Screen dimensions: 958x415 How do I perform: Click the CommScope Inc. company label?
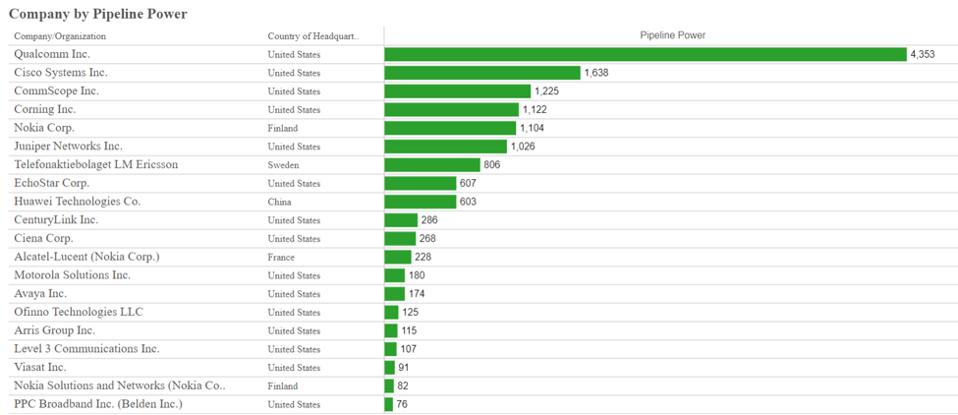coord(56,91)
